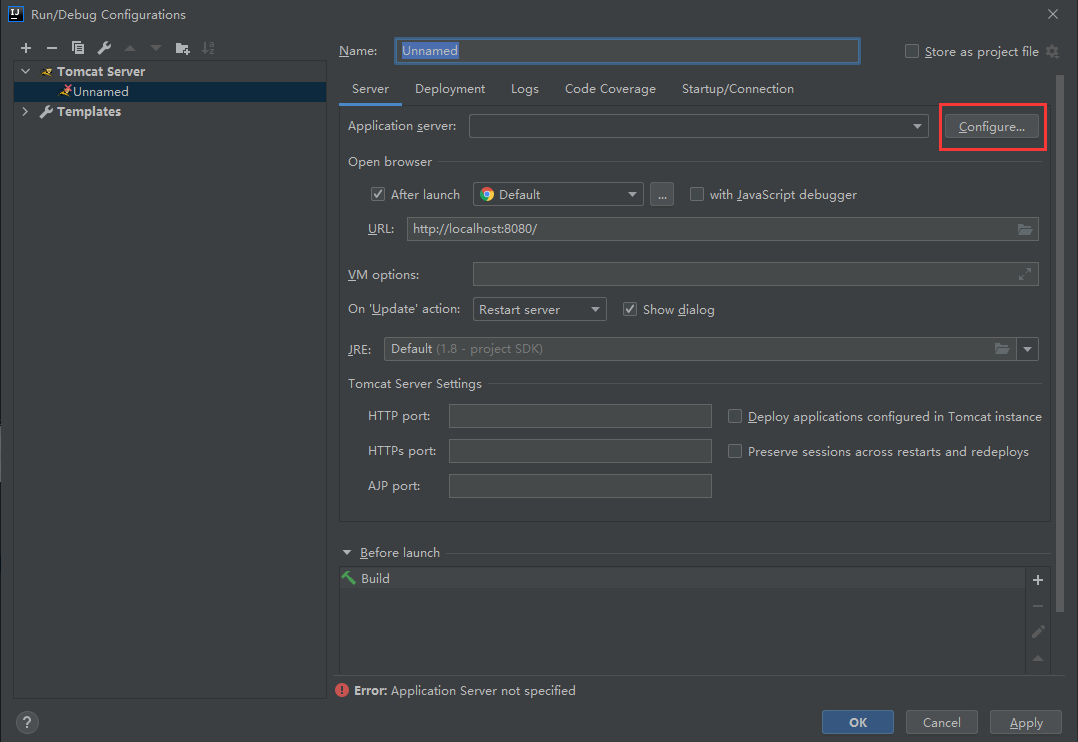Image resolution: width=1078 pixels, height=742 pixels.
Task: Move configuration up with the arrow icon
Action: click(130, 48)
